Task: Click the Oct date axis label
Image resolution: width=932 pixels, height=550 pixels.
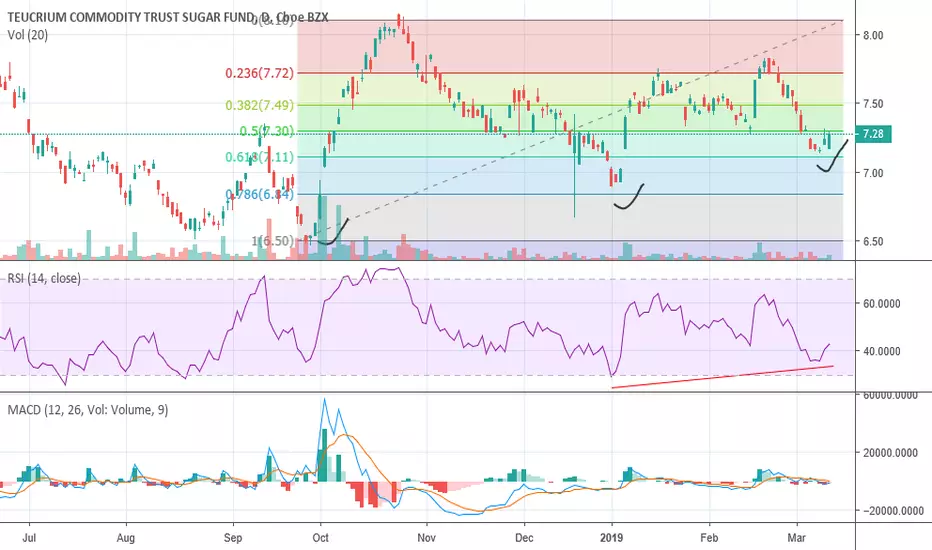Action: (x=320, y=538)
